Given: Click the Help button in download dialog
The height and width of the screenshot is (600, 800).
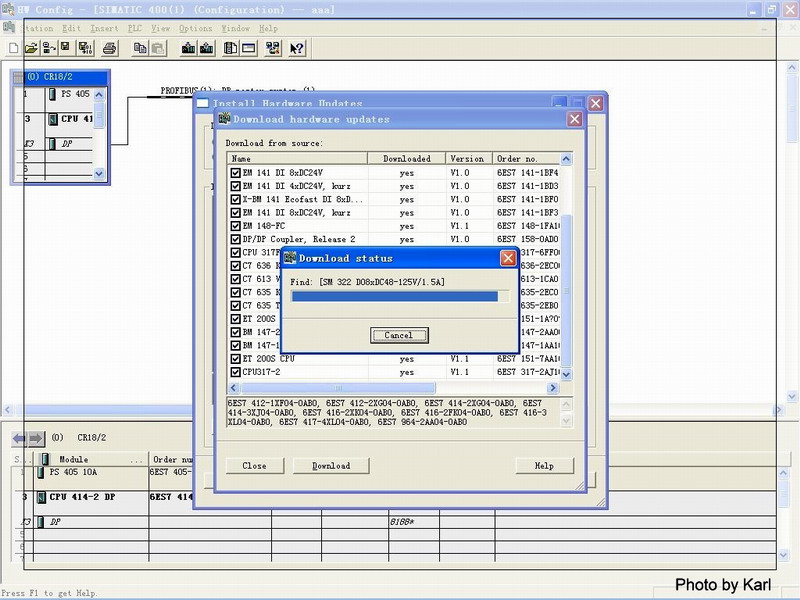Looking at the screenshot, I should 544,465.
